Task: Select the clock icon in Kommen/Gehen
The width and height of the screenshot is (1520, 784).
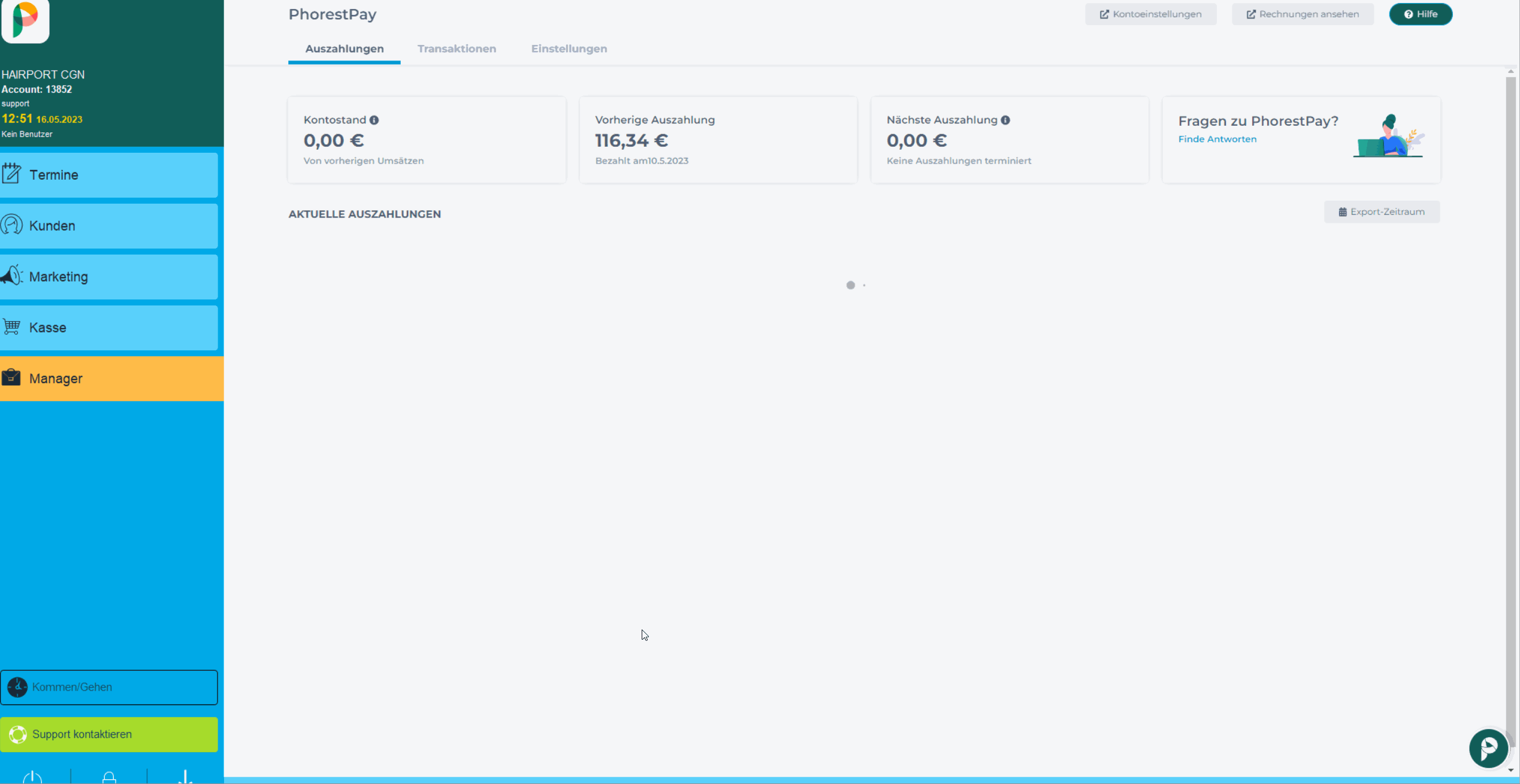Action: point(17,687)
